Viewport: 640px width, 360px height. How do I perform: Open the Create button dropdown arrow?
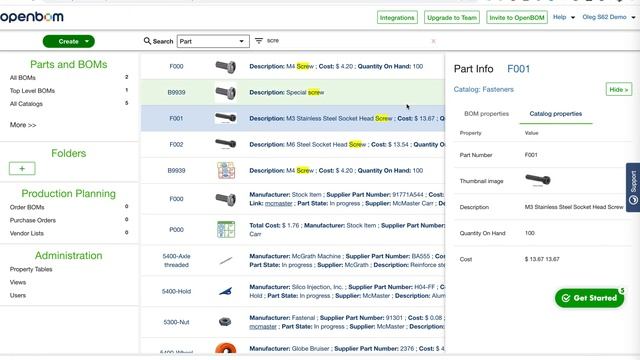point(87,41)
